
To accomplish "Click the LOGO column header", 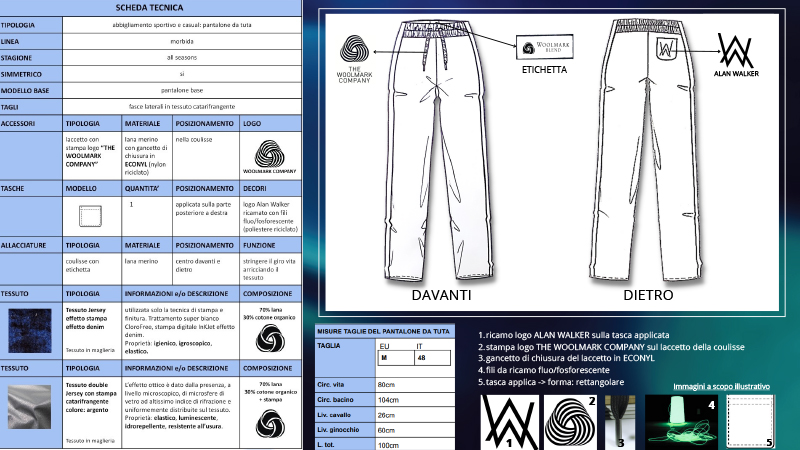I will 252,123.
